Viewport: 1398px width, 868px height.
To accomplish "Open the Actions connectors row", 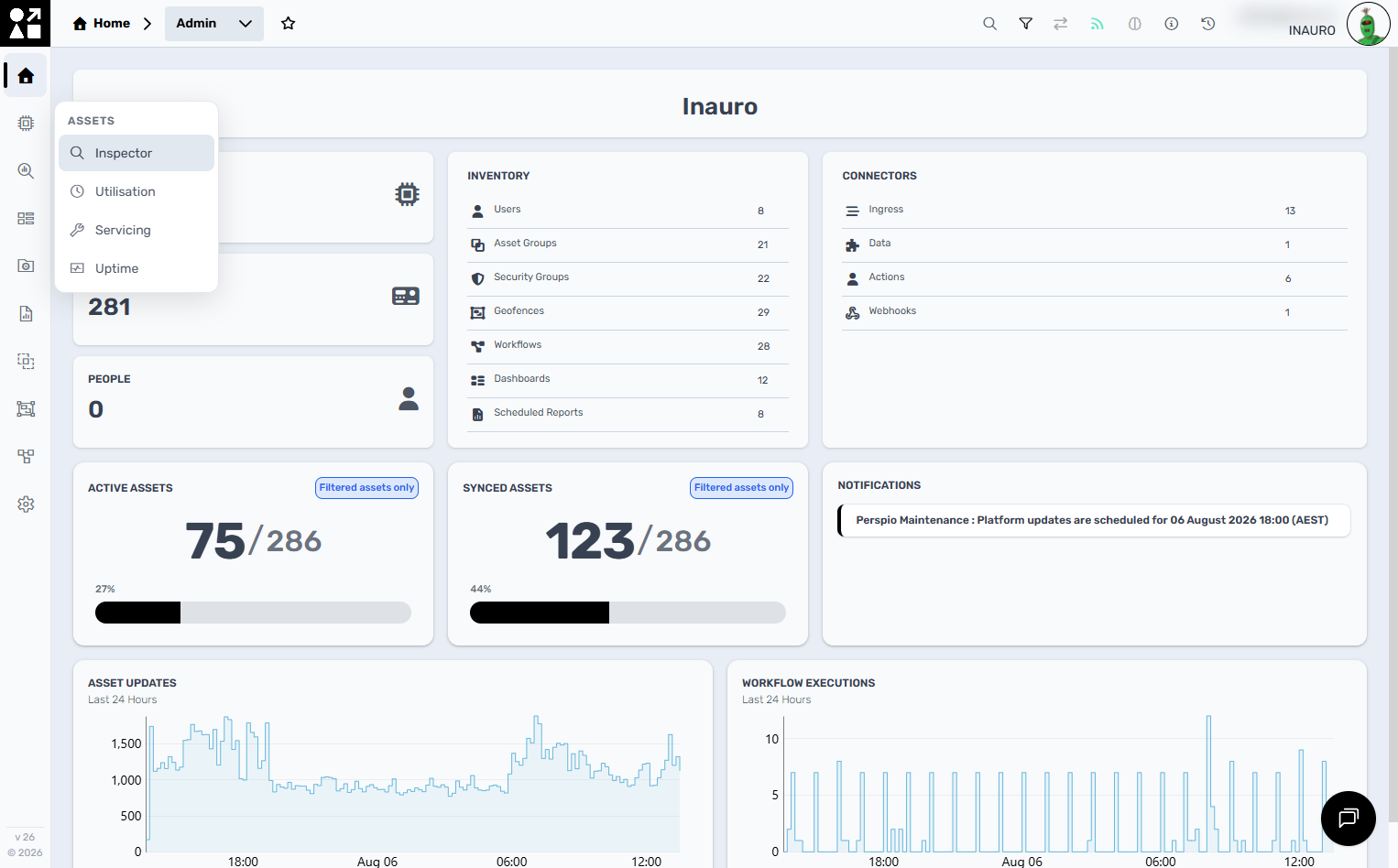I will coord(1095,278).
